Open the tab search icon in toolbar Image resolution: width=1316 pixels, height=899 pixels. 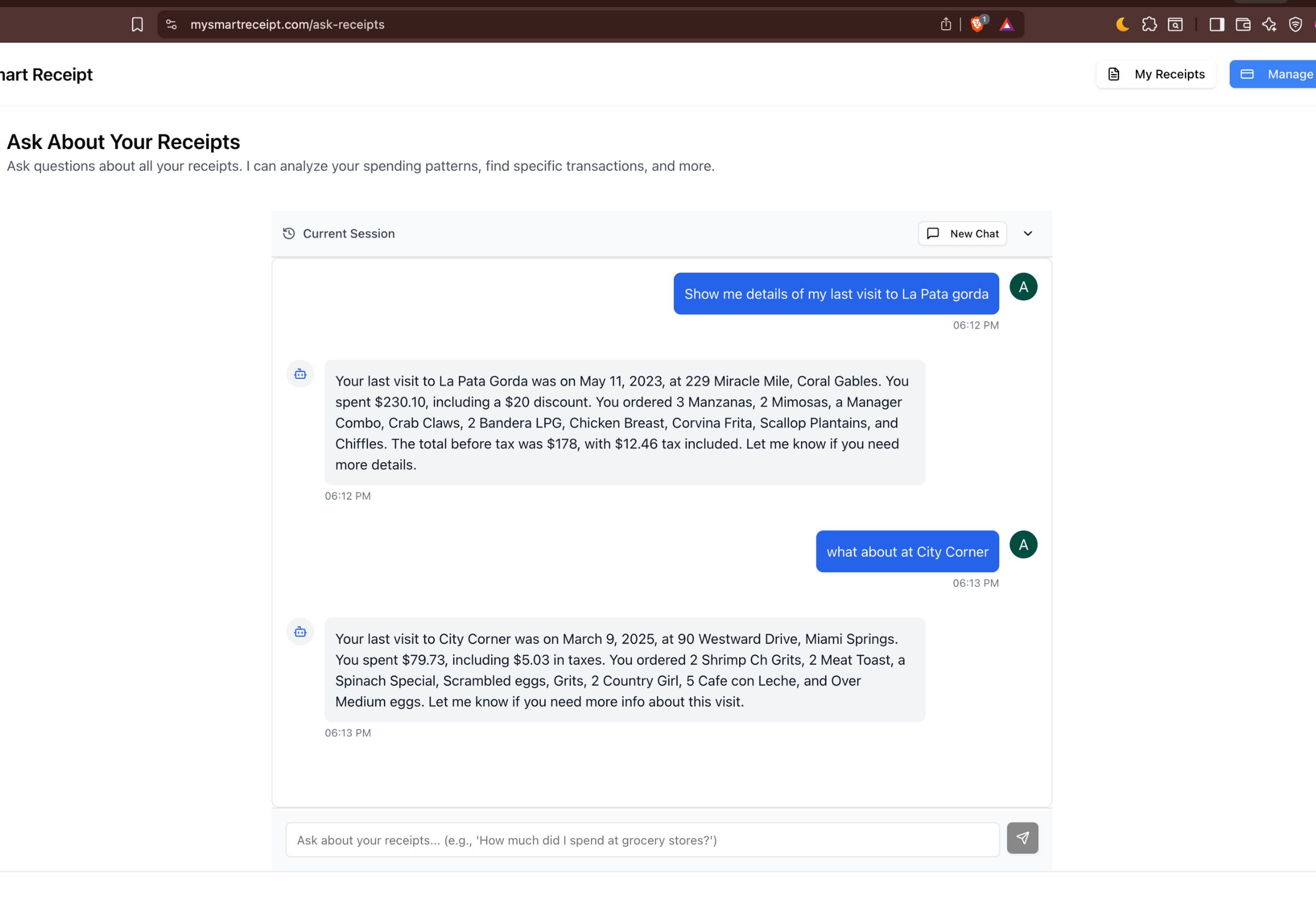(x=1175, y=24)
